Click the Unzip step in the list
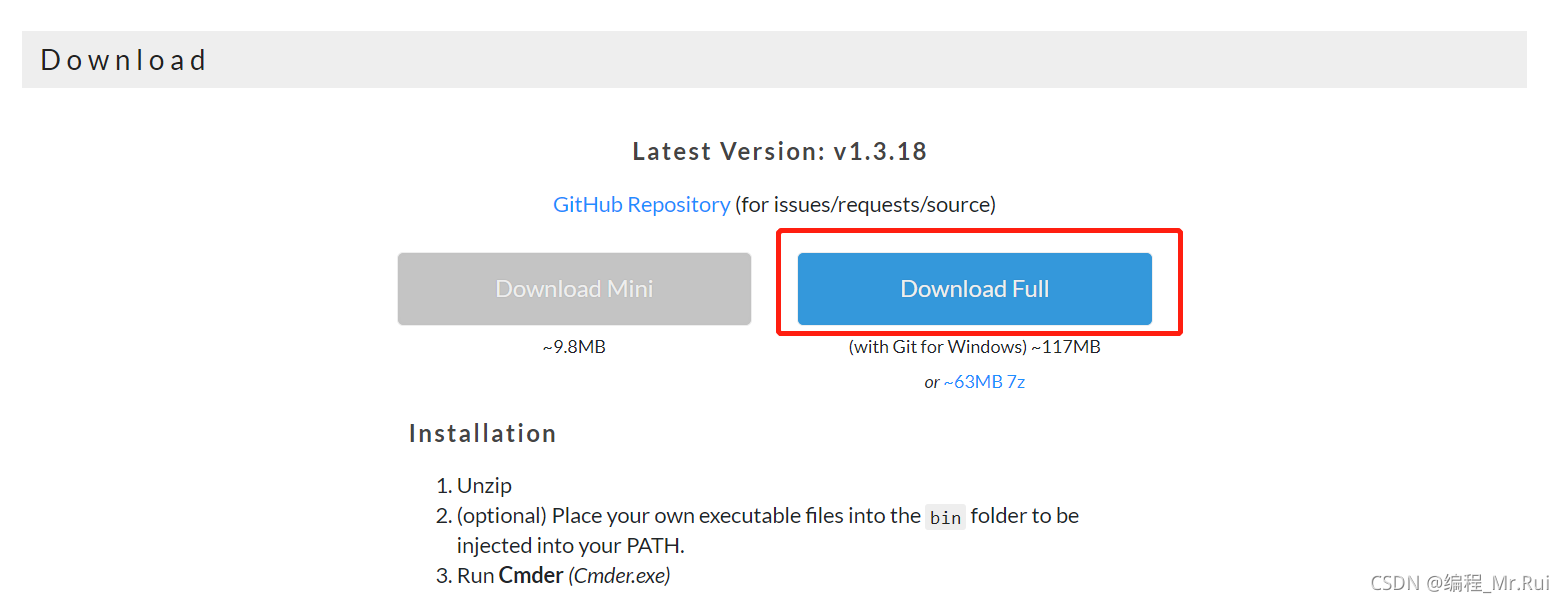This screenshot has height=603, width=1564. pyautogui.click(x=484, y=486)
